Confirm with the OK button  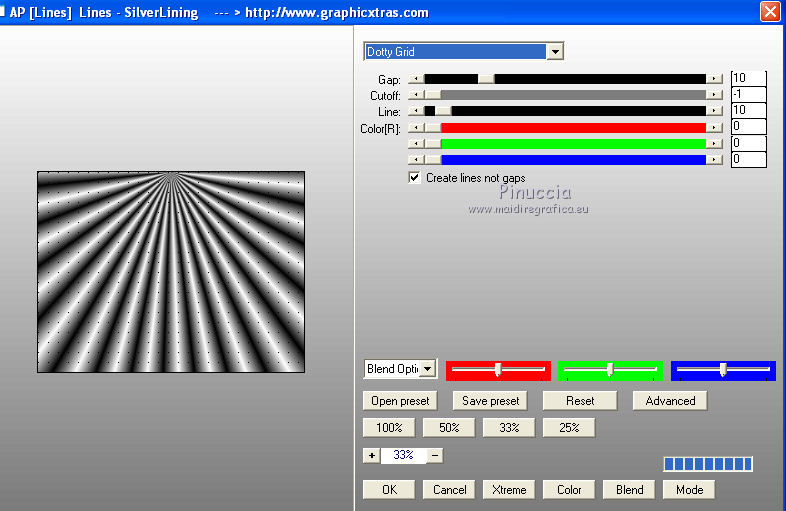click(389, 489)
